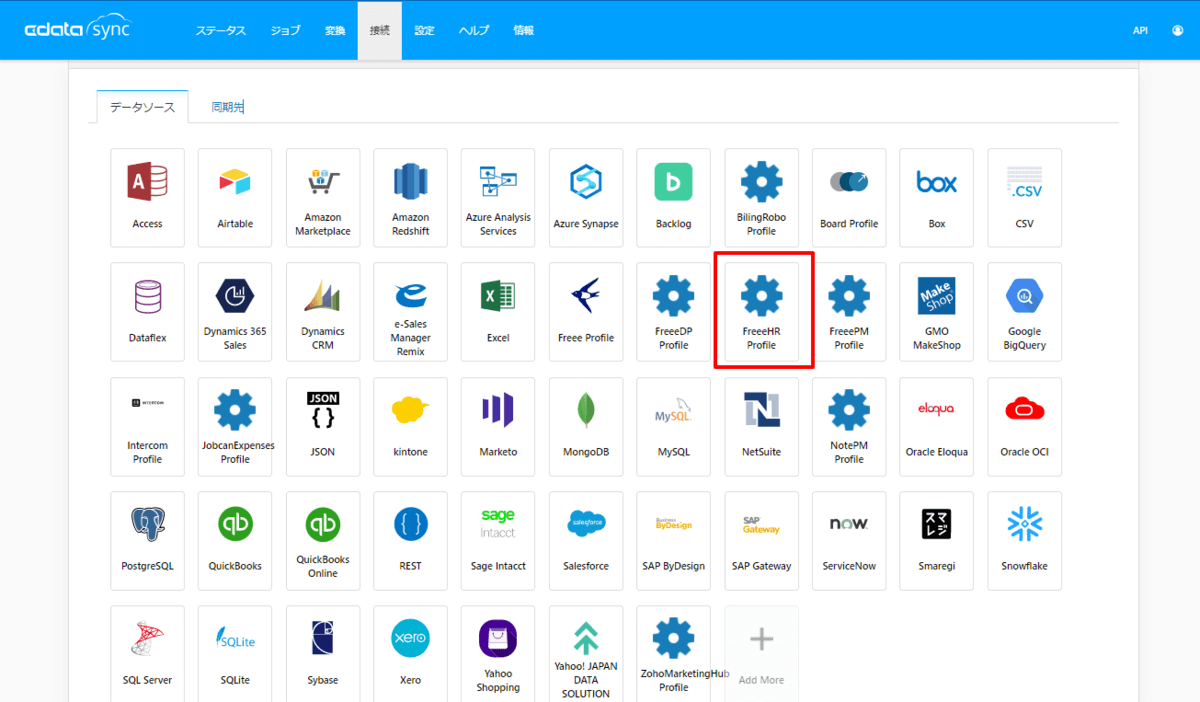The image size is (1200, 702).
Task: Pick the QuickBooks Online tile
Action: tap(323, 540)
